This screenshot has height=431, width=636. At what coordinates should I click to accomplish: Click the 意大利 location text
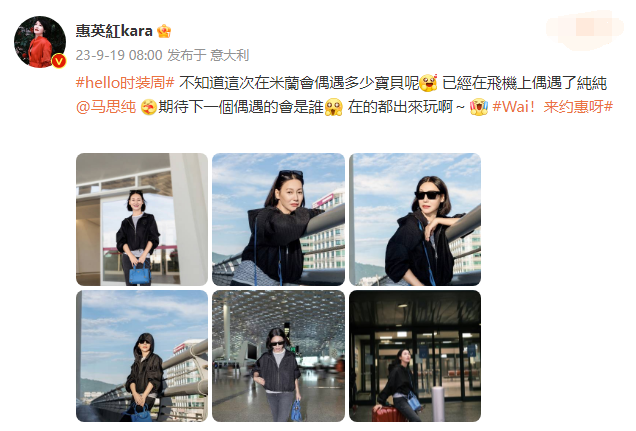coord(229,55)
